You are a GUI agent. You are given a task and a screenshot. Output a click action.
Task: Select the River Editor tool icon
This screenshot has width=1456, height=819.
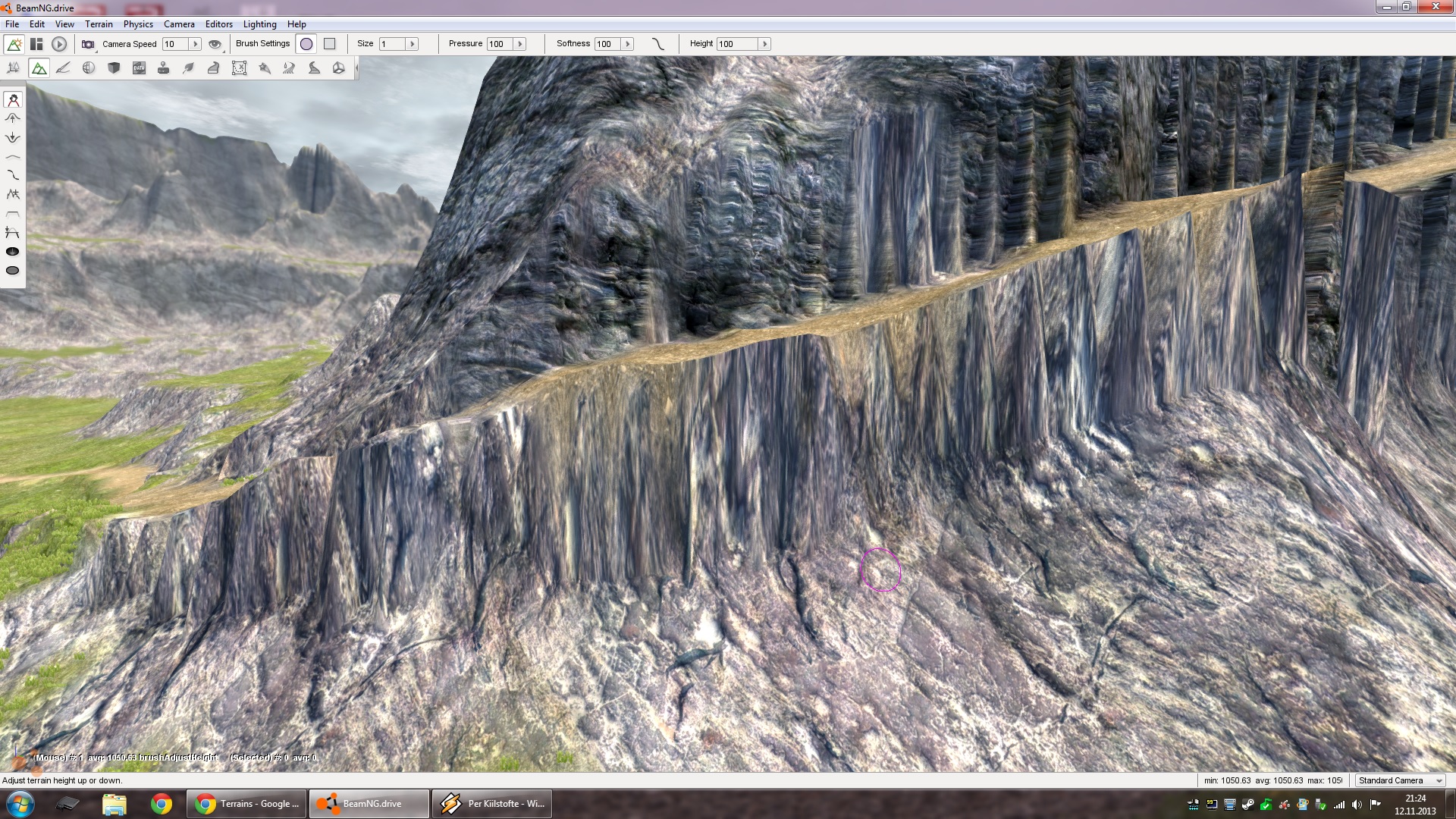pos(289,68)
